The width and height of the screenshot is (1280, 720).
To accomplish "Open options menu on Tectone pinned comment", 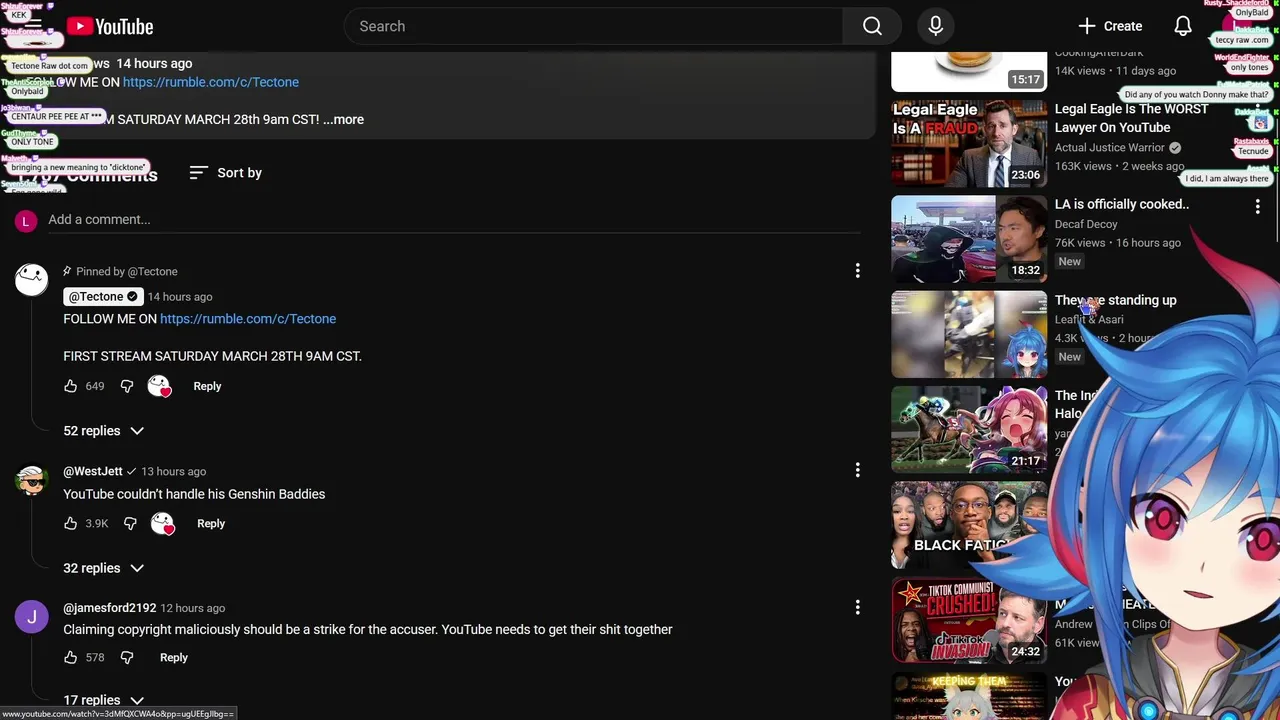I will (857, 271).
